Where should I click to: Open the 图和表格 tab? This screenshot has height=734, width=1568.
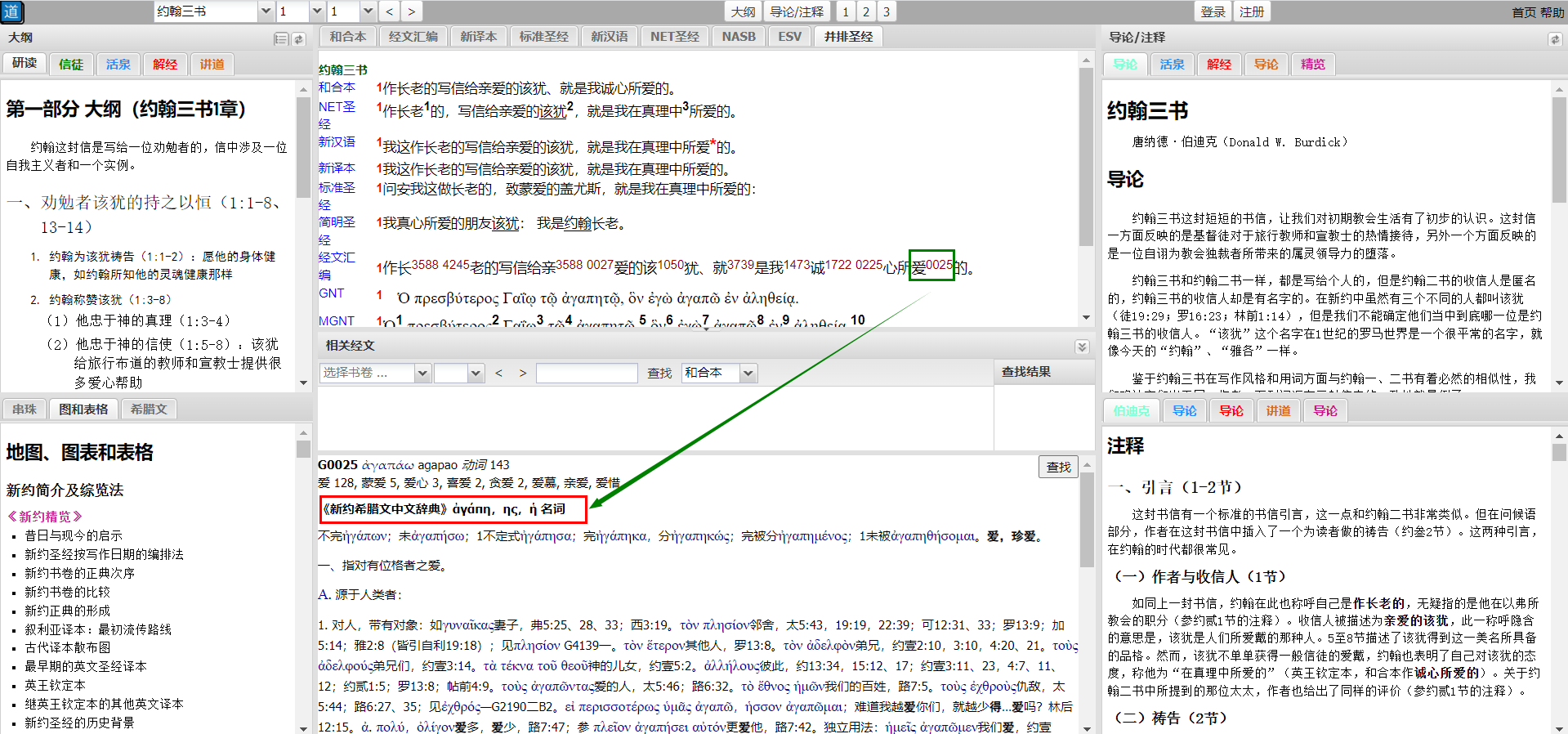[x=83, y=409]
